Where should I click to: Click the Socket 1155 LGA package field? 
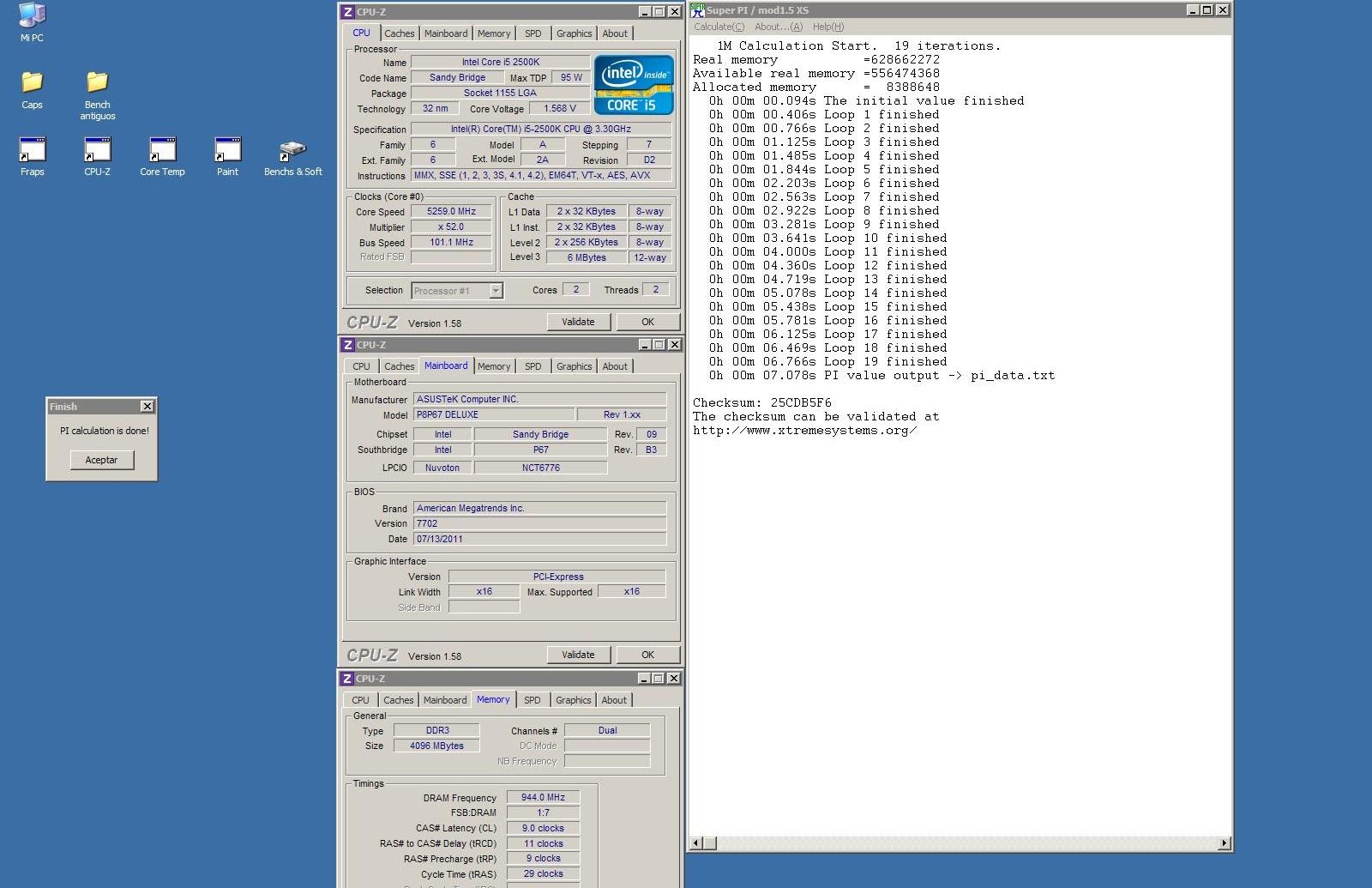[500, 93]
